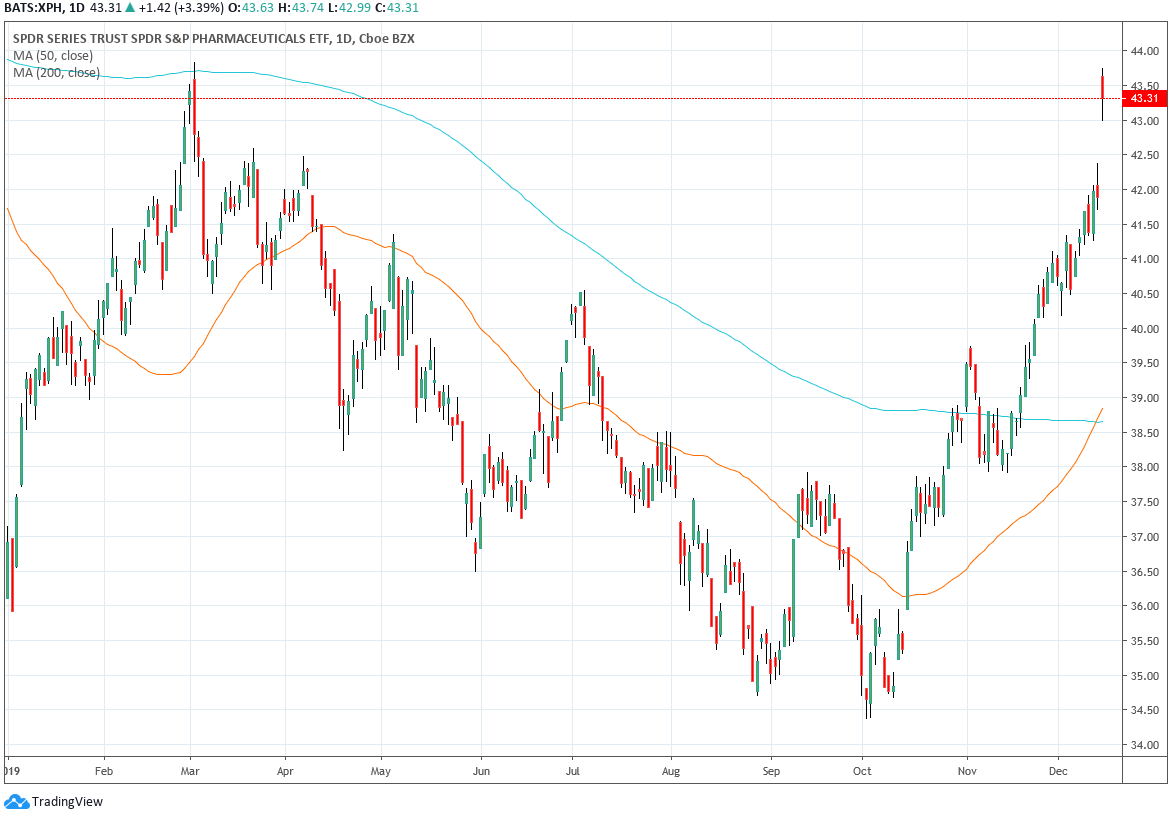The width and height of the screenshot is (1173, 817).
Task: Click the MA (200, close) indicator label
Action: click(x=56, y=73)
